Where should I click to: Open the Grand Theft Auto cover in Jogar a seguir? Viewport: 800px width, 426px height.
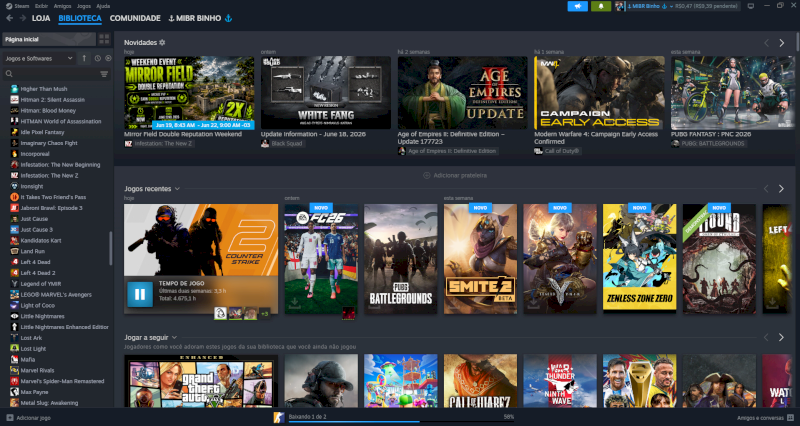[201, 381]
